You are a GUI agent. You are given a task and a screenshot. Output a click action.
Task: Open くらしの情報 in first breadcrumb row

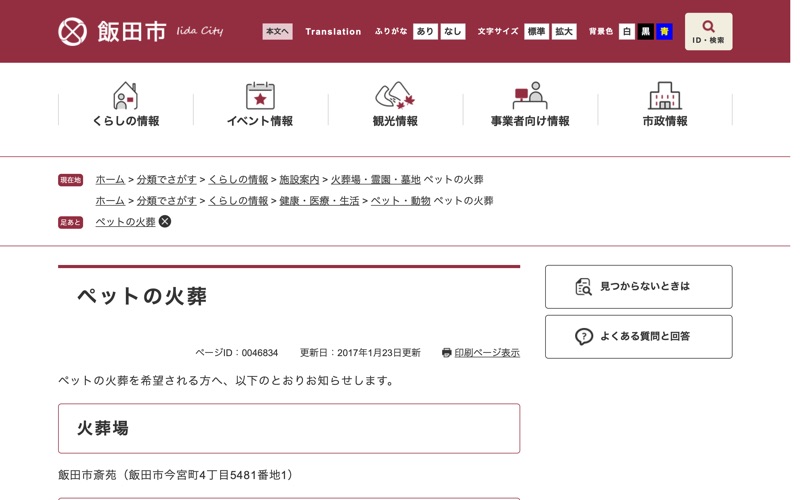[x=238, y=180]
